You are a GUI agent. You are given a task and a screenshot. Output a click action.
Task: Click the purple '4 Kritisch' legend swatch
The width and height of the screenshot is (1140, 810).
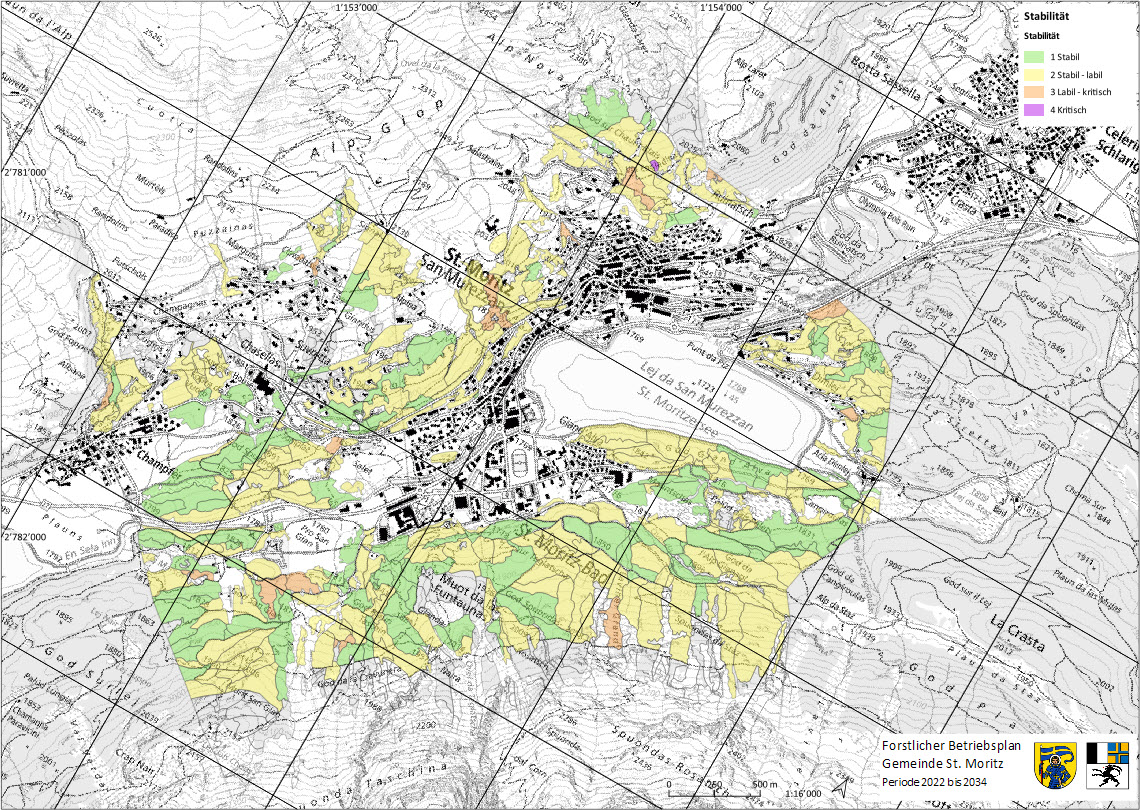pyautogui.click(x=1033, y=109)
